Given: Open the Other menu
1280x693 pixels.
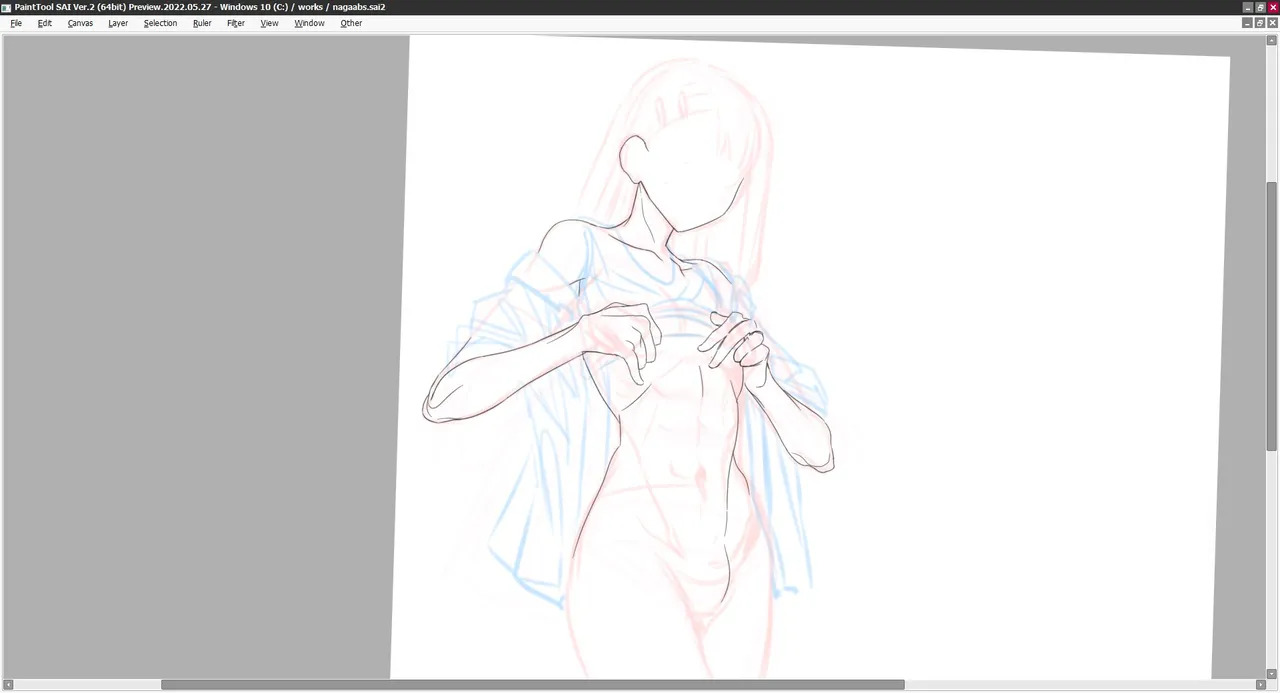Looking at the screenshot, I should [x=351, y=23].
